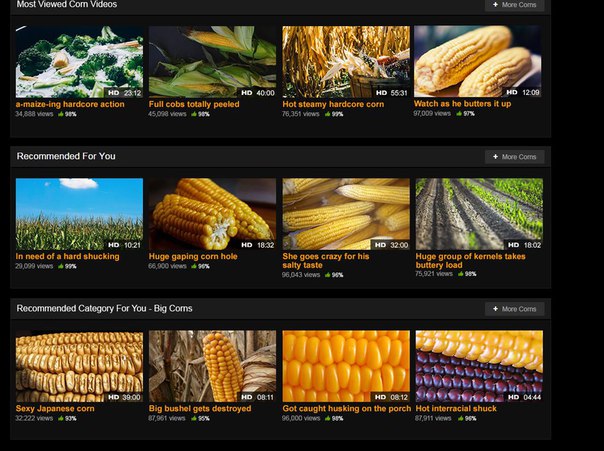
Task: Click the '29,099 views' count text
Action: pyautogui.click(x=34, y=266)
